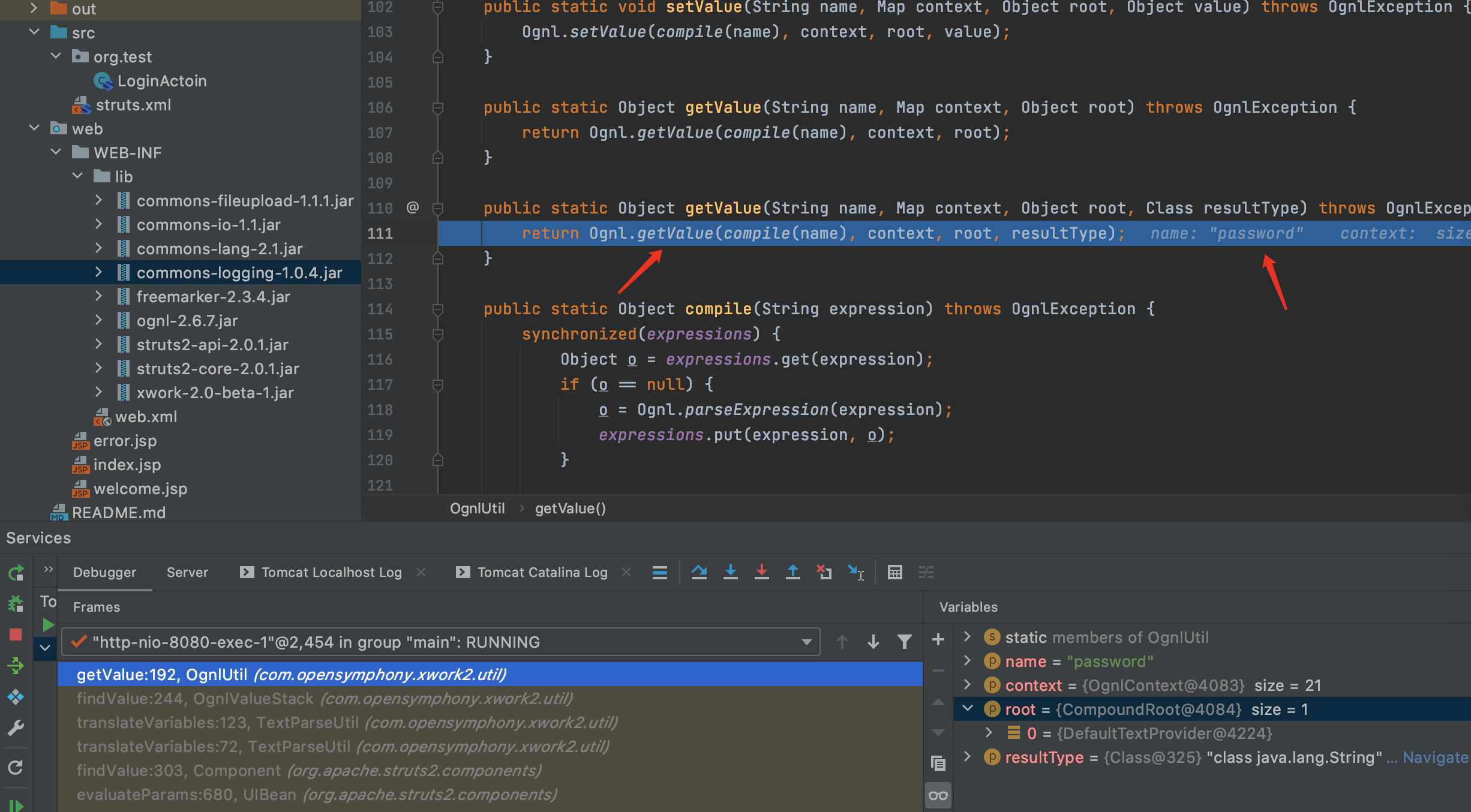Click Drop Frame debugger icon
Screen dimensions: 1471x812
click(x=824, y=572)
